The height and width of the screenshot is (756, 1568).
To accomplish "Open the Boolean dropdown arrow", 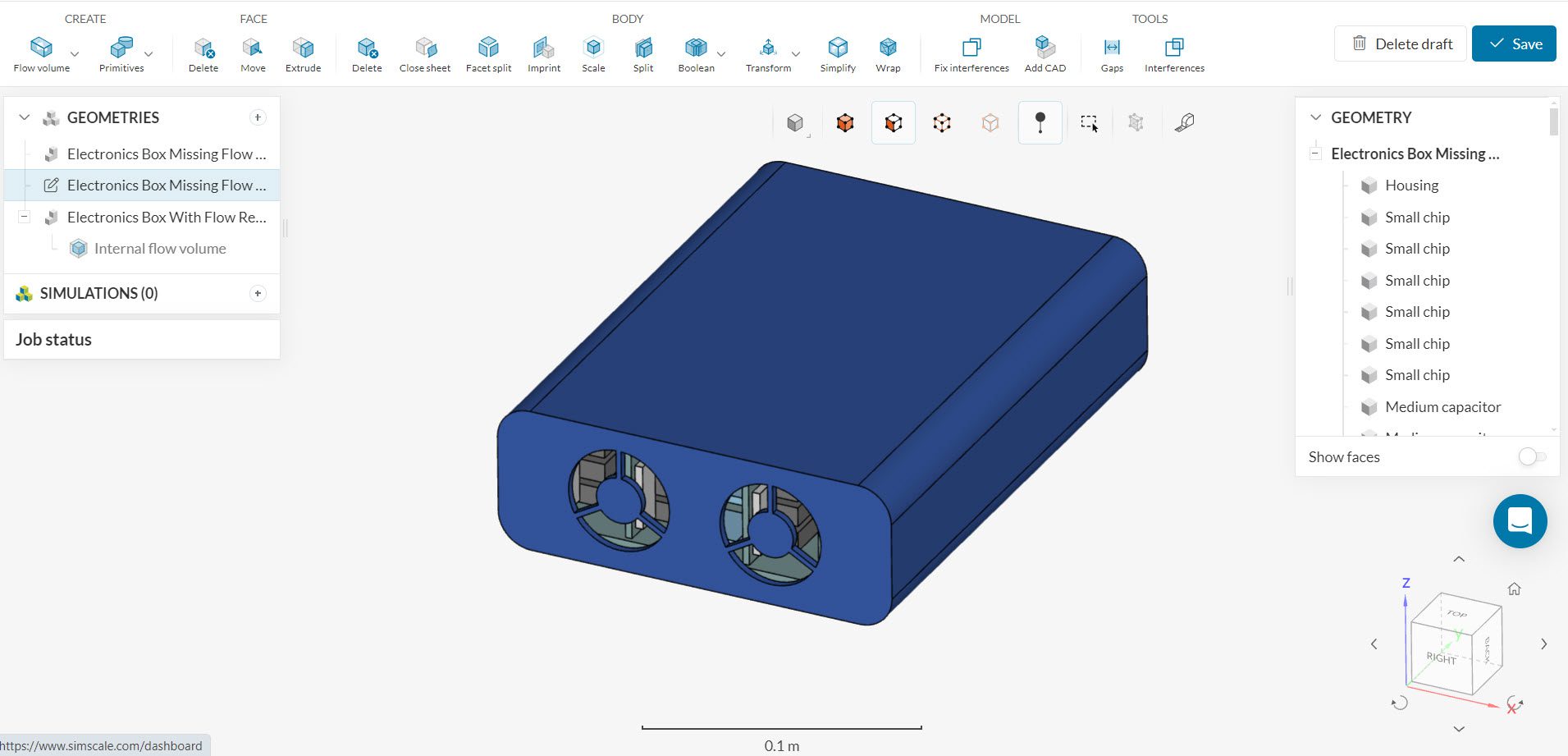I will (721, 54).
